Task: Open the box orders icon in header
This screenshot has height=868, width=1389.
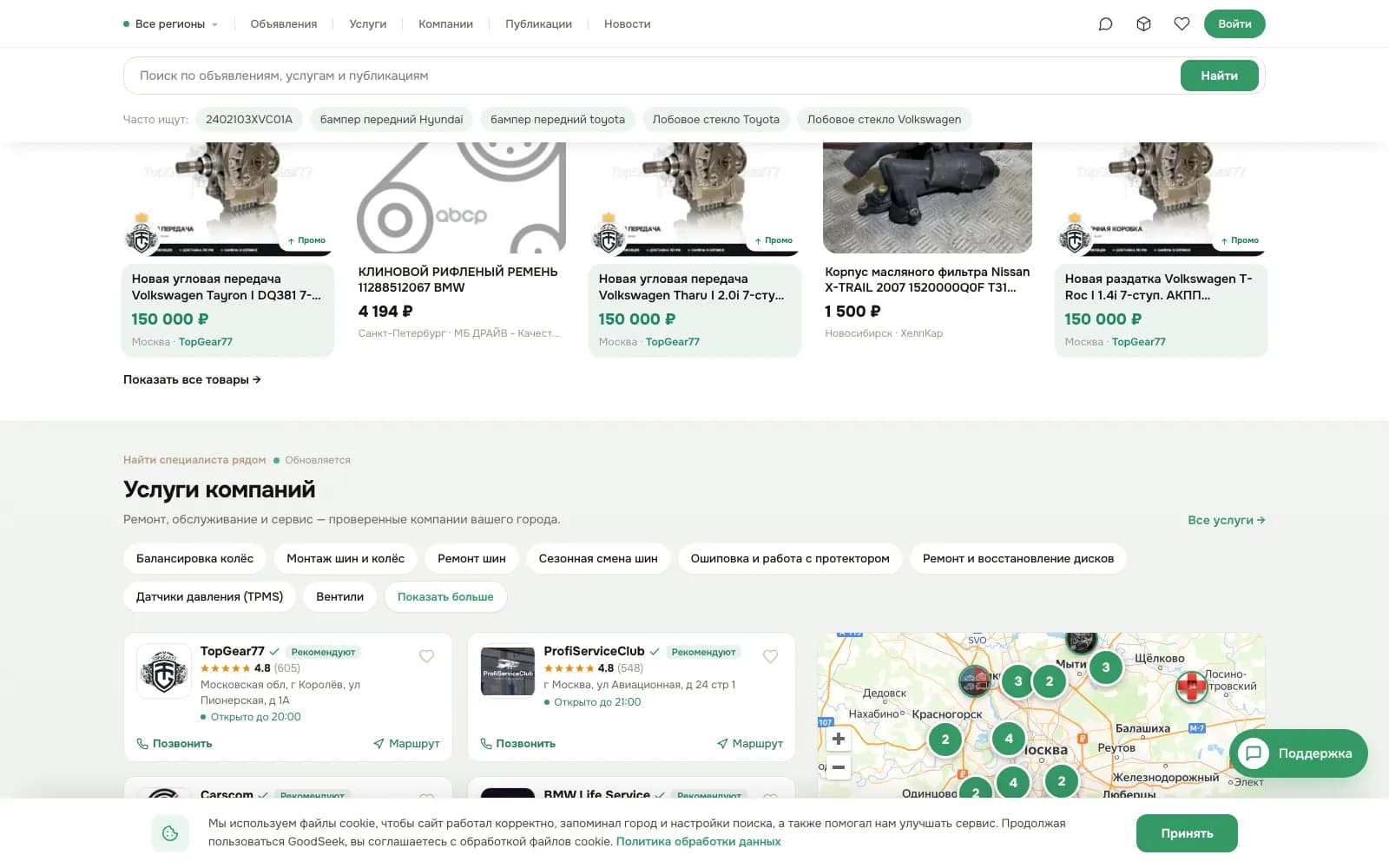Action: coord(1143,24)
